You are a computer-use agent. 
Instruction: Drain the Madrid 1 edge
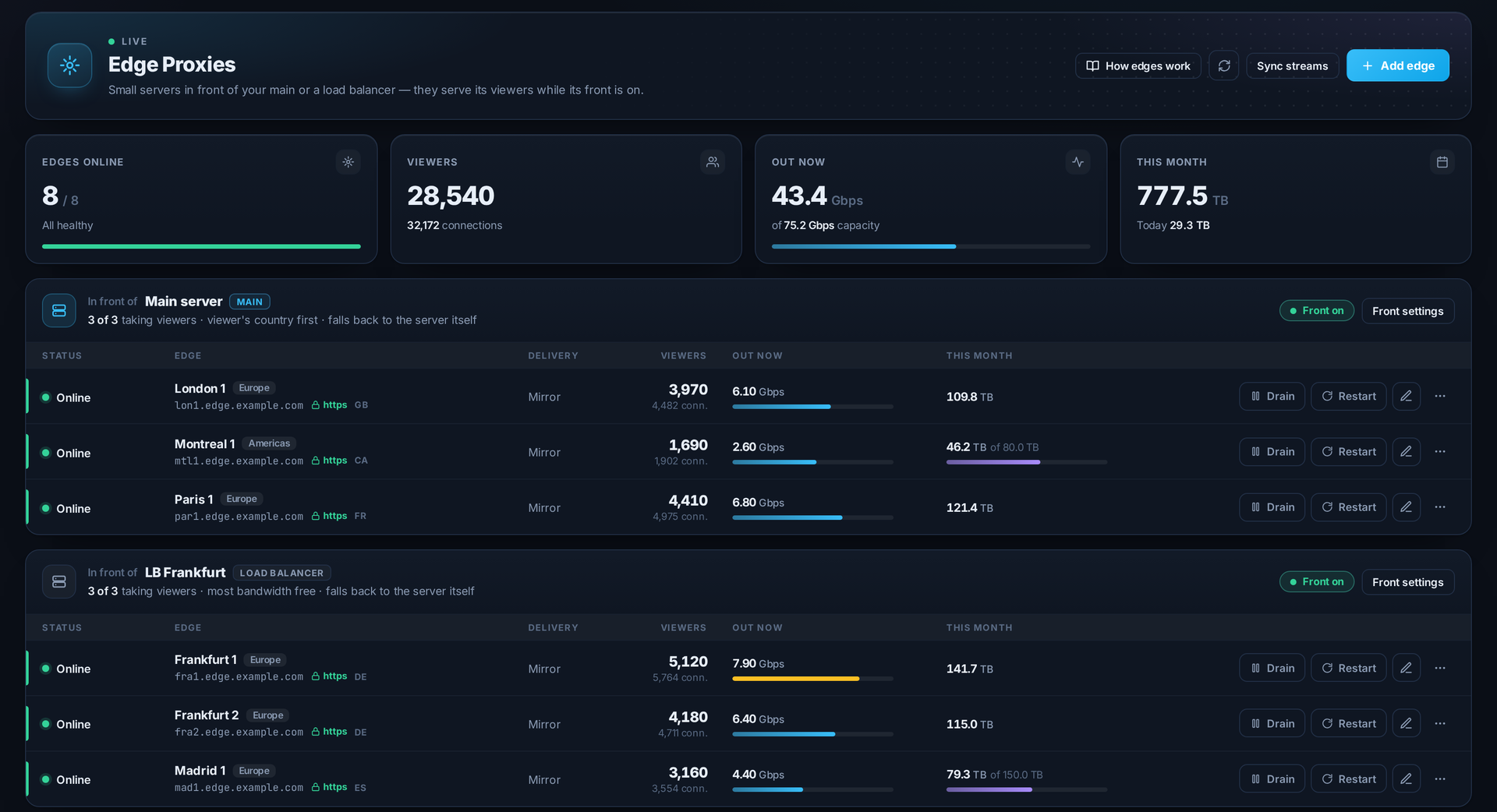(x=1272, y=778)
